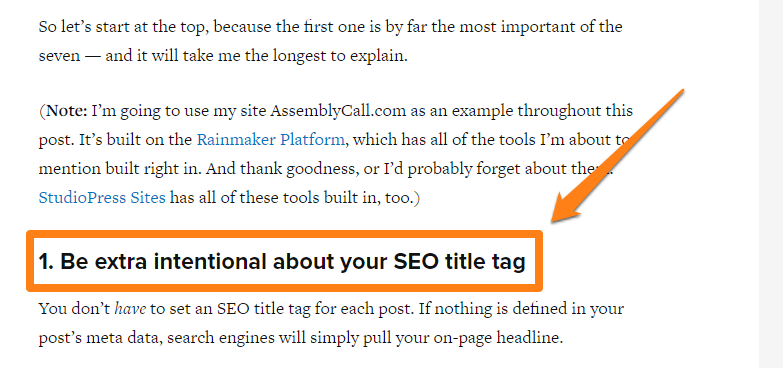The width and height of the screenshot is (783, 368).
Task: Open the StudioPress Sites link
Action: [102, 198]
